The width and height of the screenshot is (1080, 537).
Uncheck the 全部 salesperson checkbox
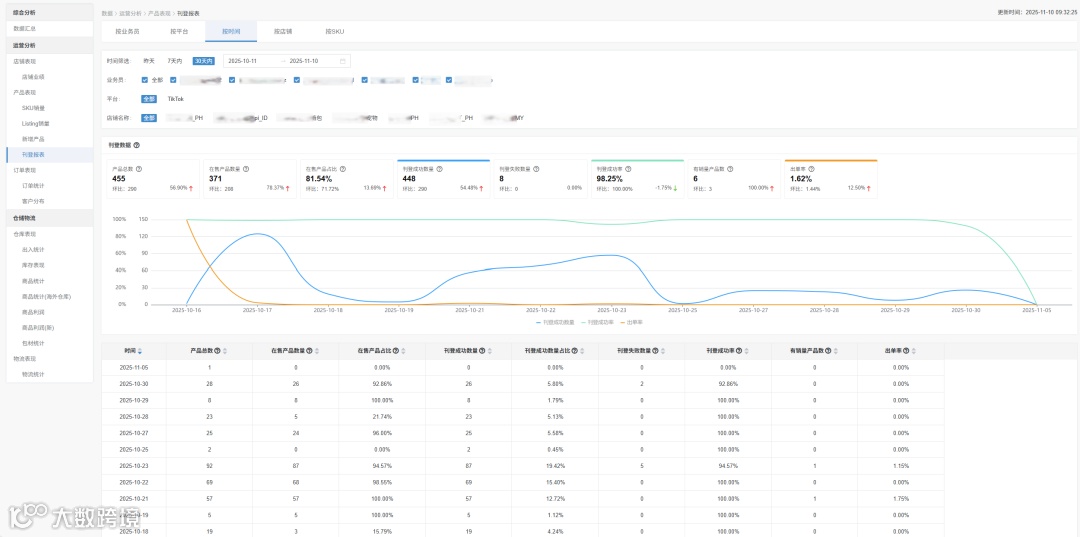[x=144, y=80]
